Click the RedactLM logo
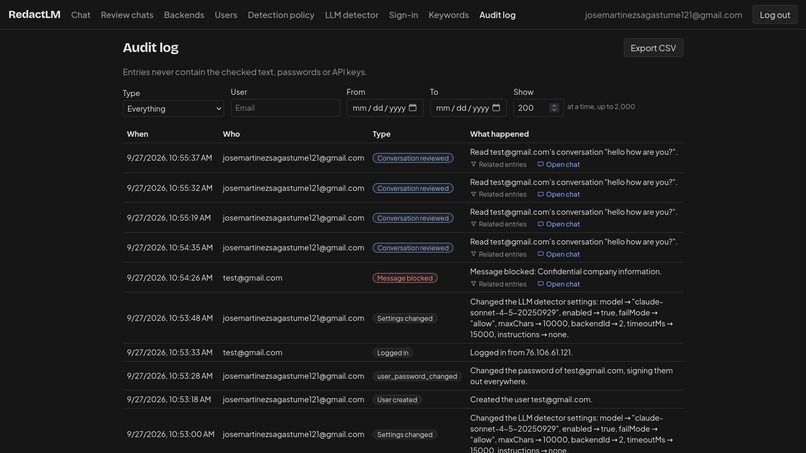Screen dimensions: 806x453 click(x=34, y=14)
